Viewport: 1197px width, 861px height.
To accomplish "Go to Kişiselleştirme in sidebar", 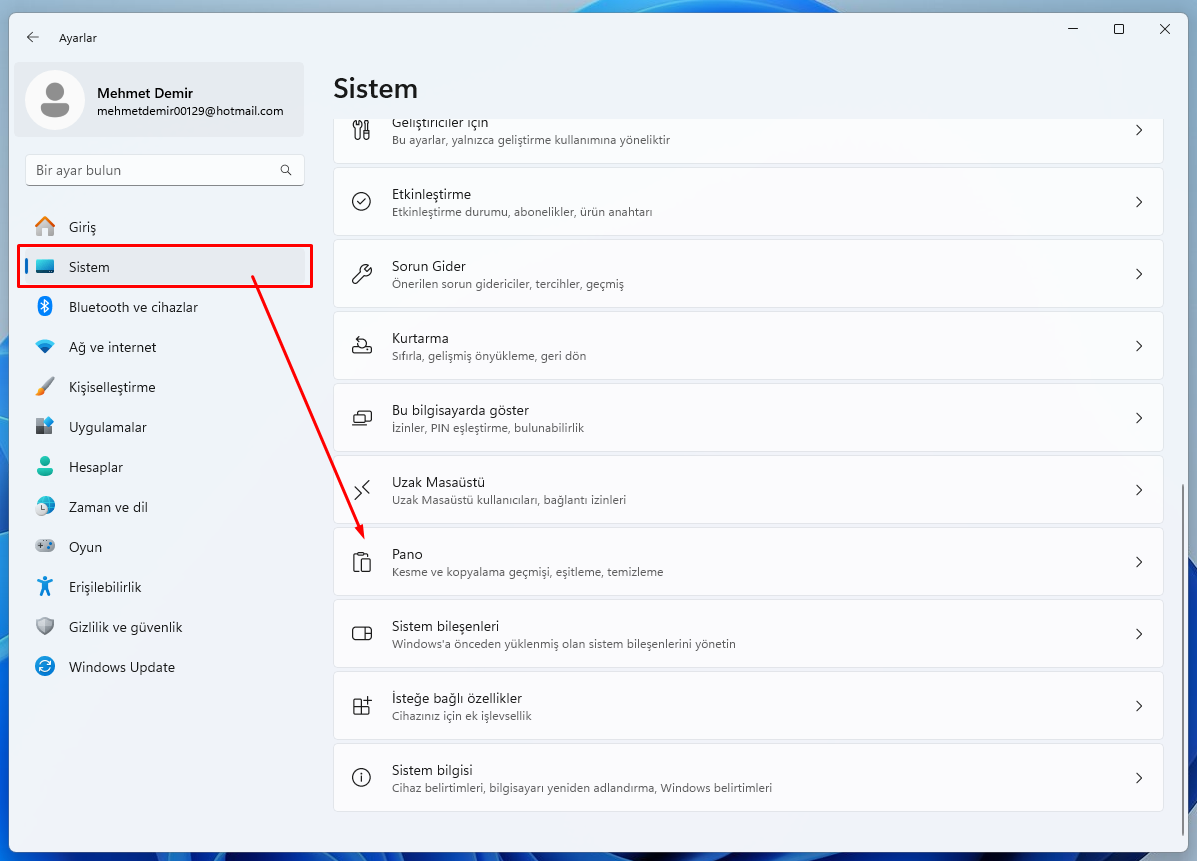I will pos(112,387).
